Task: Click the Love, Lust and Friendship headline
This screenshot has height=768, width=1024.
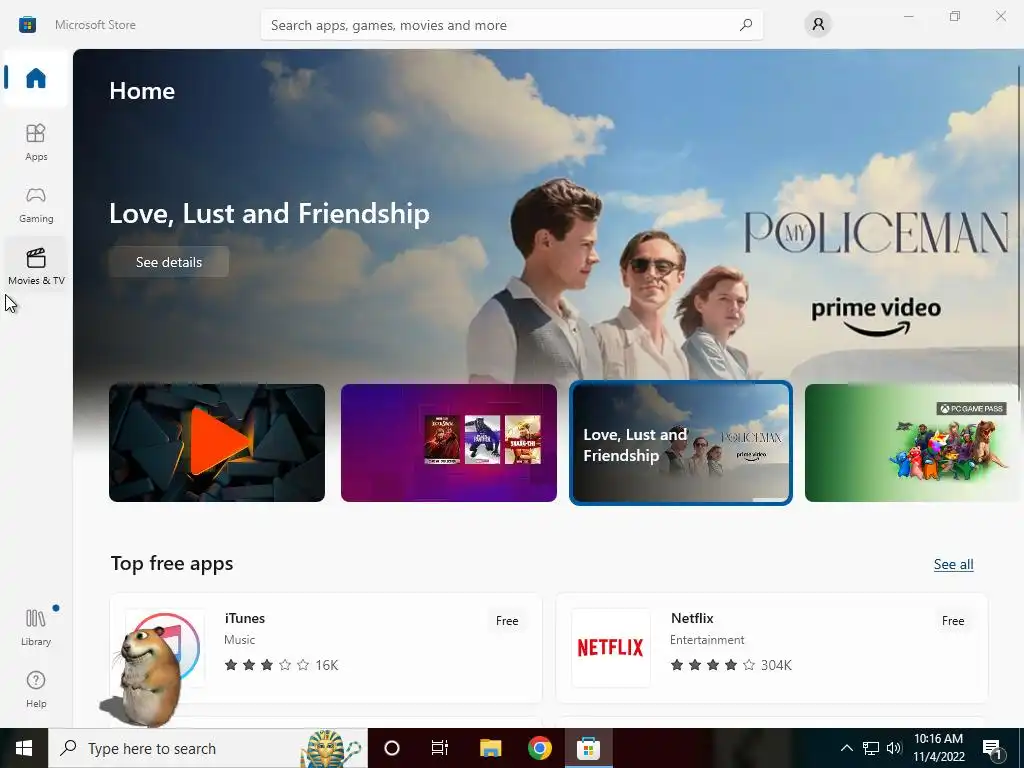Action: pyautogui.click(x=269, y=214)
